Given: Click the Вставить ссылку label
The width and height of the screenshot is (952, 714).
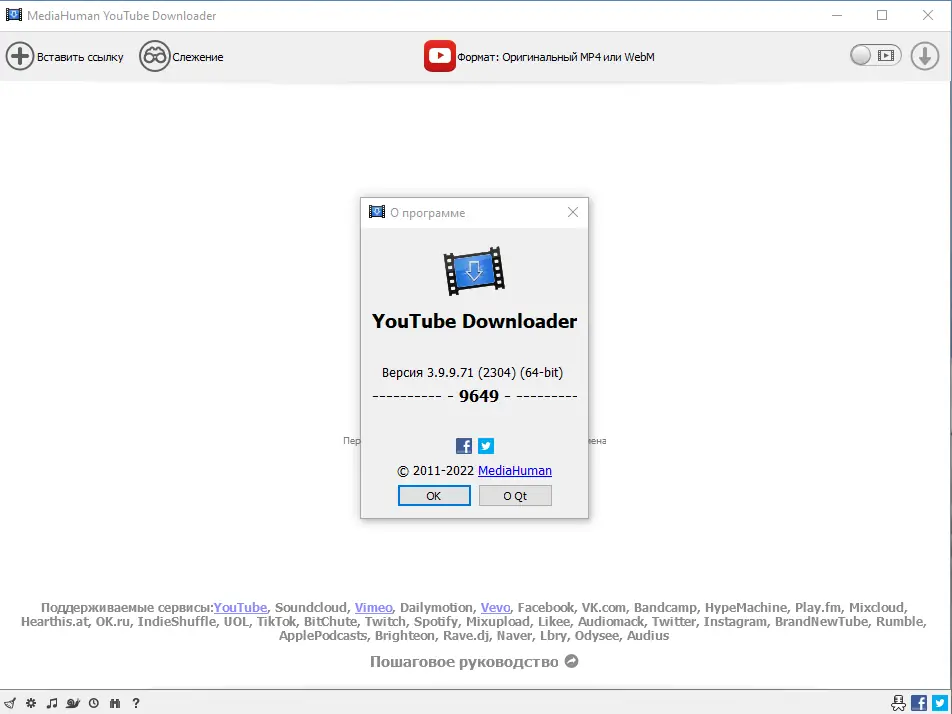Looking at the screenshot, I should coord(80,57).
